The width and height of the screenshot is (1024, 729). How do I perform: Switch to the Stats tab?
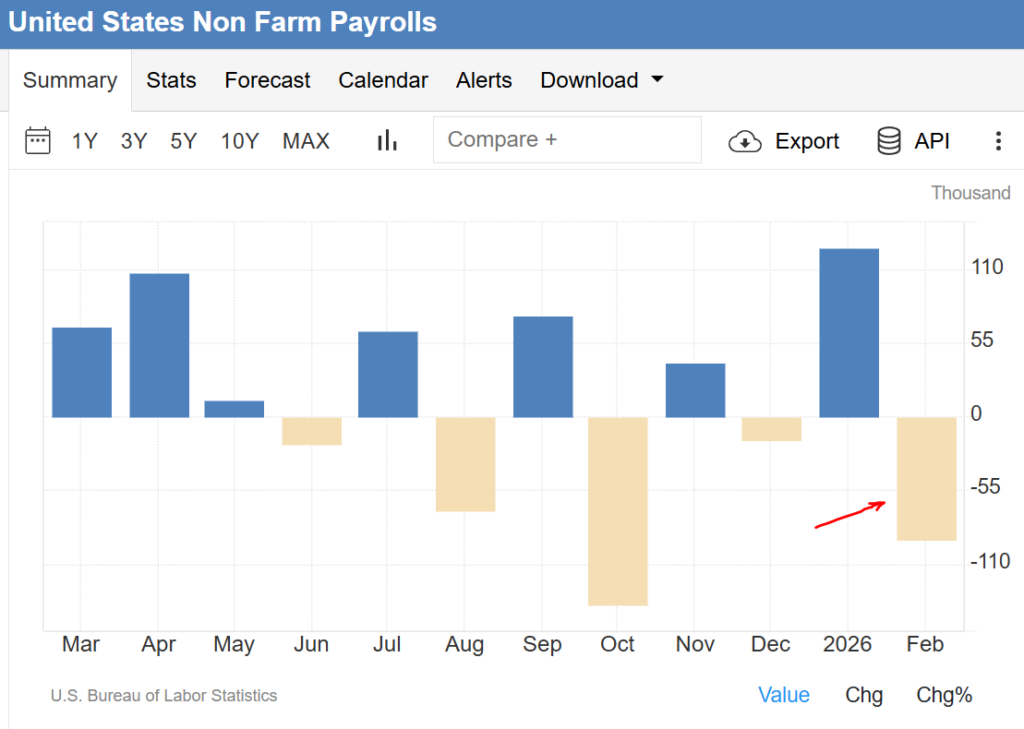point(171,81)
